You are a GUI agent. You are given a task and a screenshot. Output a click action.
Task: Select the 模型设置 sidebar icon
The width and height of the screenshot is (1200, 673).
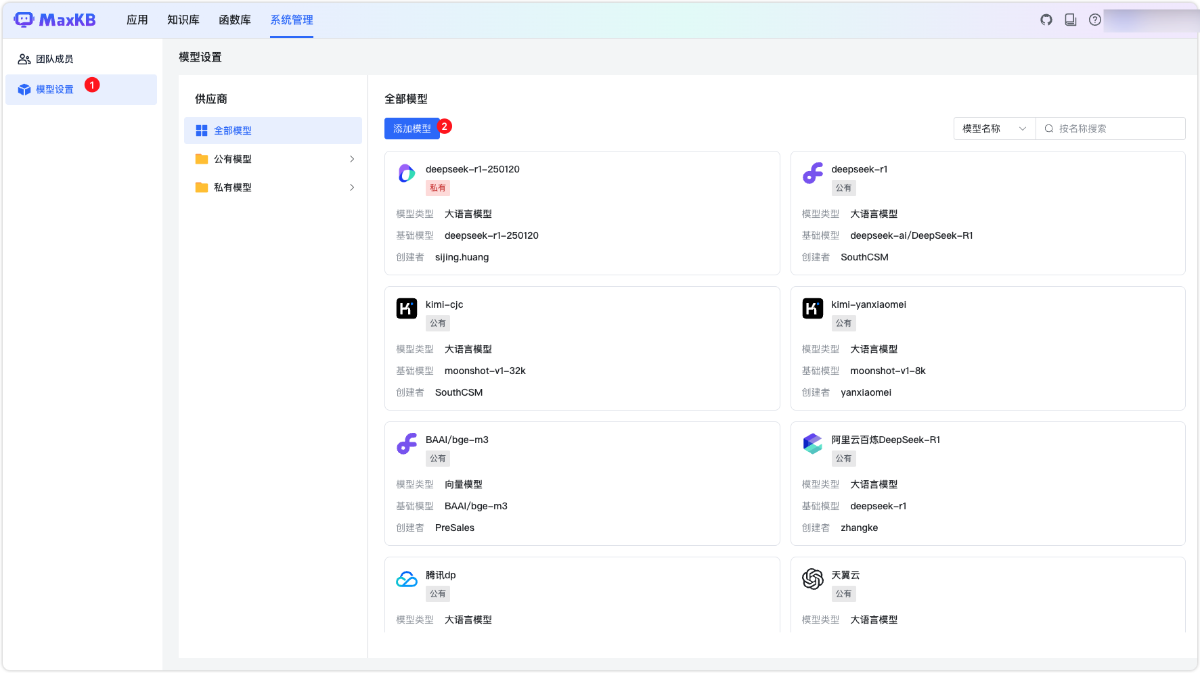point(22,89)
